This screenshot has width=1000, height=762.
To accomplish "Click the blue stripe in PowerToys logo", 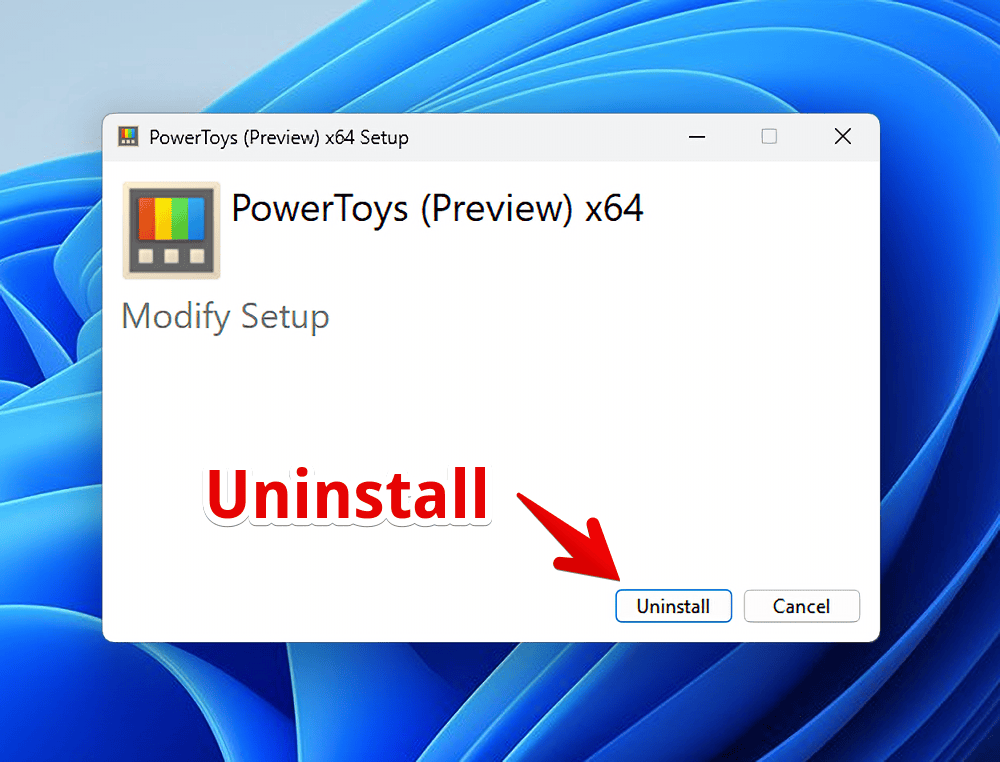I will click(196, 219).
